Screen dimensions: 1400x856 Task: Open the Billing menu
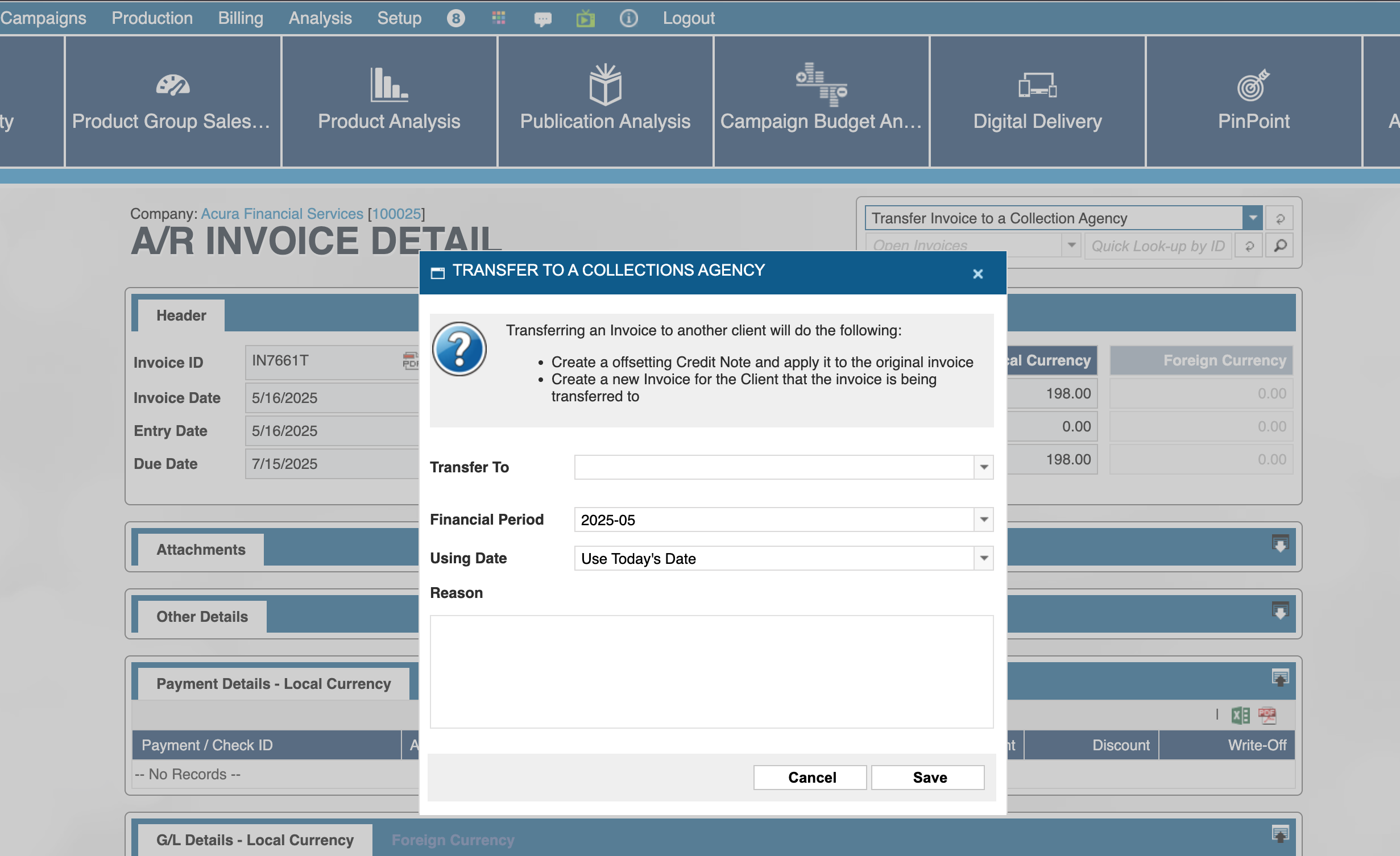coord(241,18)
